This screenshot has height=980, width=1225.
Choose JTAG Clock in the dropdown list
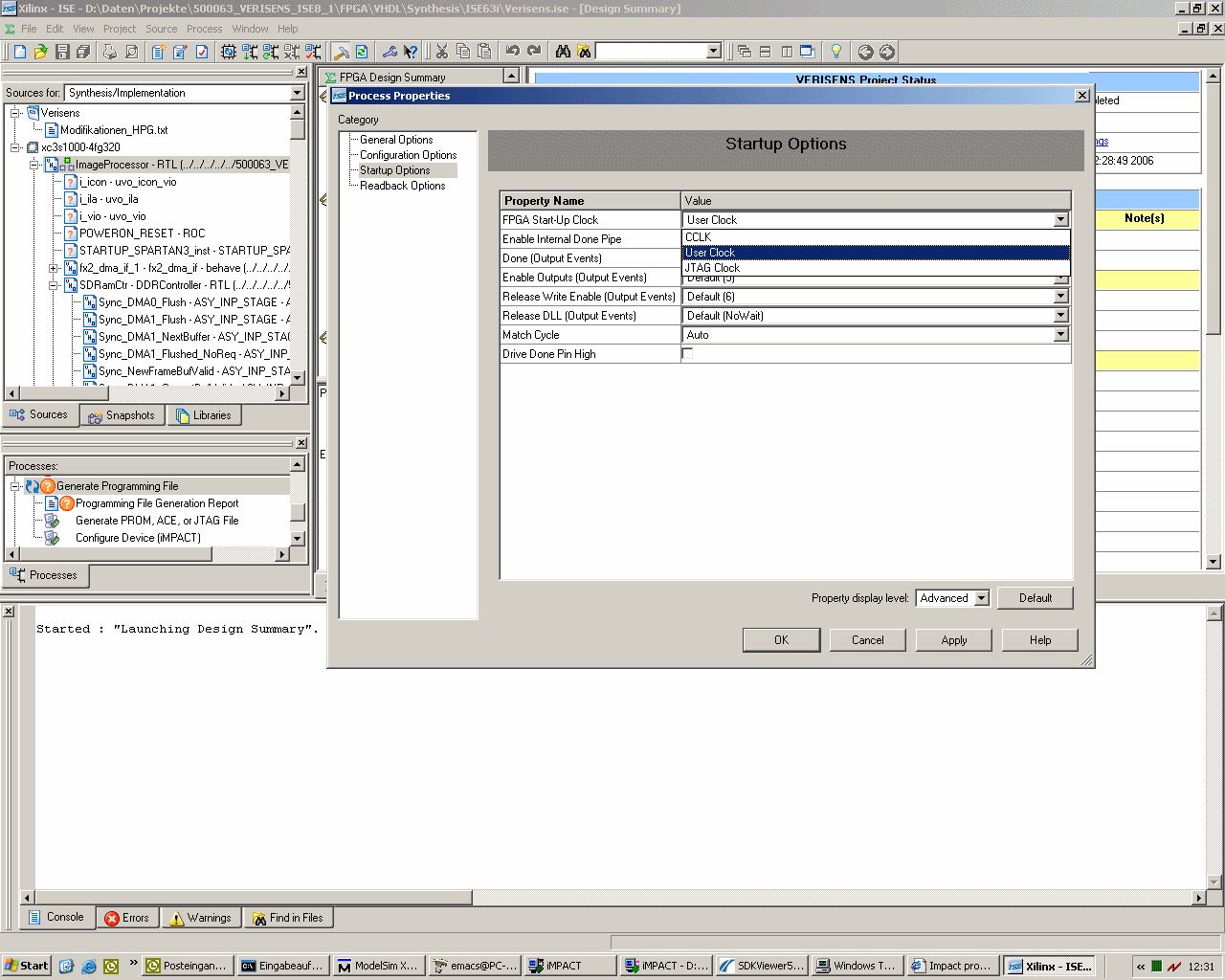coord(713,268)
